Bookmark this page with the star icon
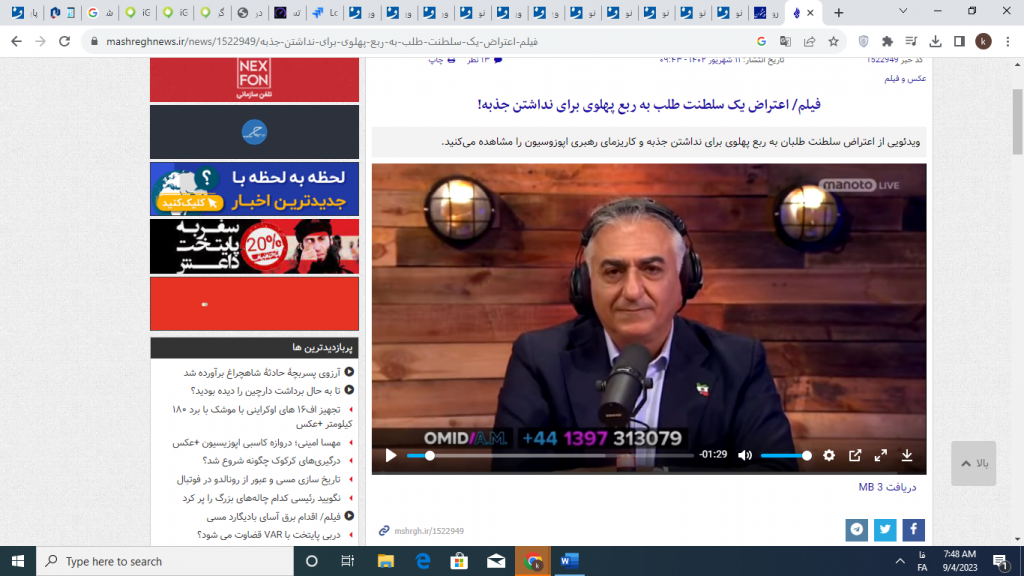Image resolution: width=1024 pixels, height=576 pixels. [x=834, y=42]
